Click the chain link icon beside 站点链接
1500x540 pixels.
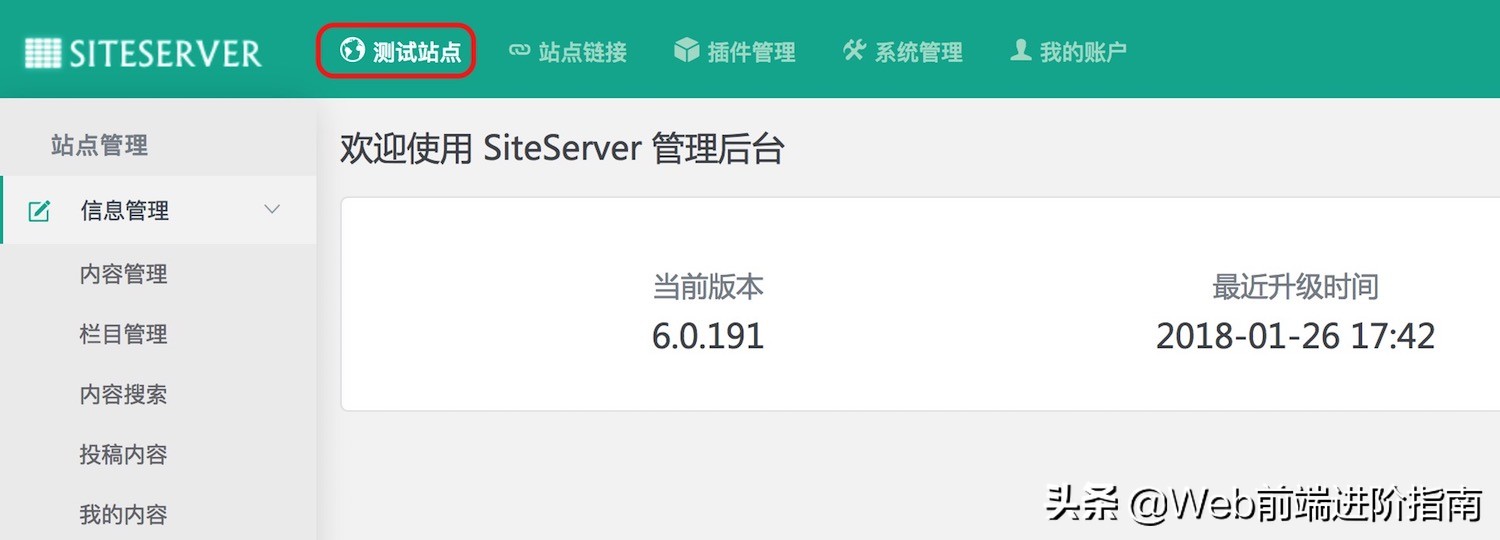click(519, 49)
